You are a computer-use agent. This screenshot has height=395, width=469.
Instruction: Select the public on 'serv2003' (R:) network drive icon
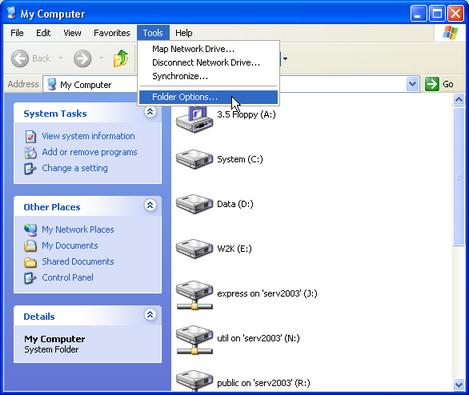(195, 380)
